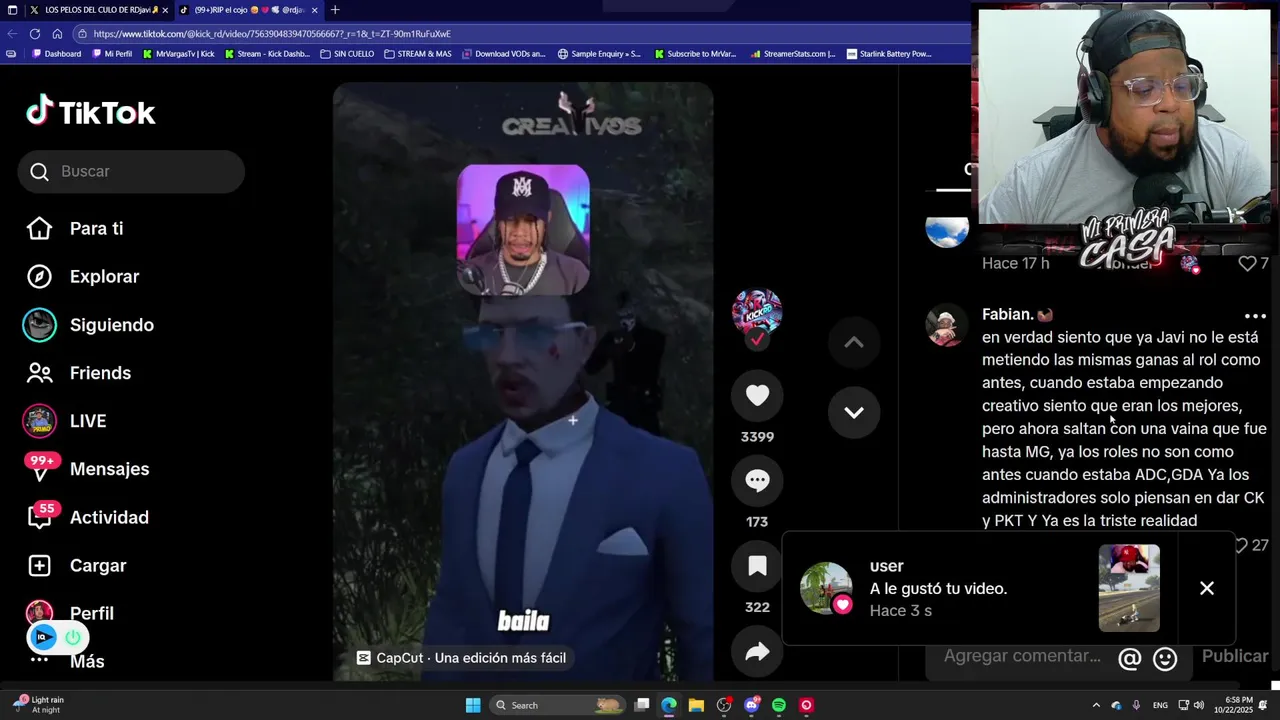Click the Publicar button
Screen dimensions: 1280x720
[x=1235, y=656]
